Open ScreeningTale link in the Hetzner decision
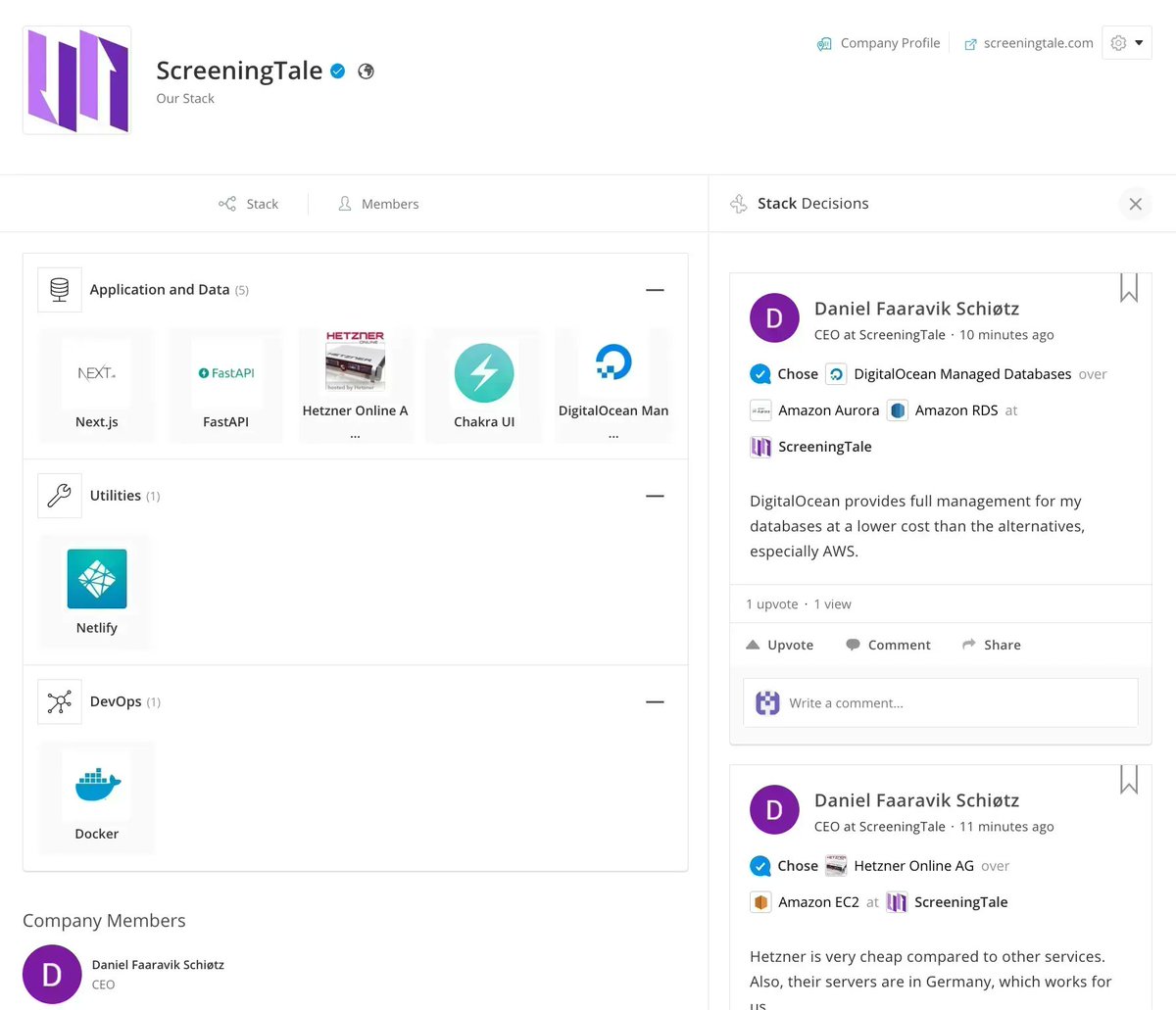1176x1010 pixels. pyautogui.click(x=960, y=902)
